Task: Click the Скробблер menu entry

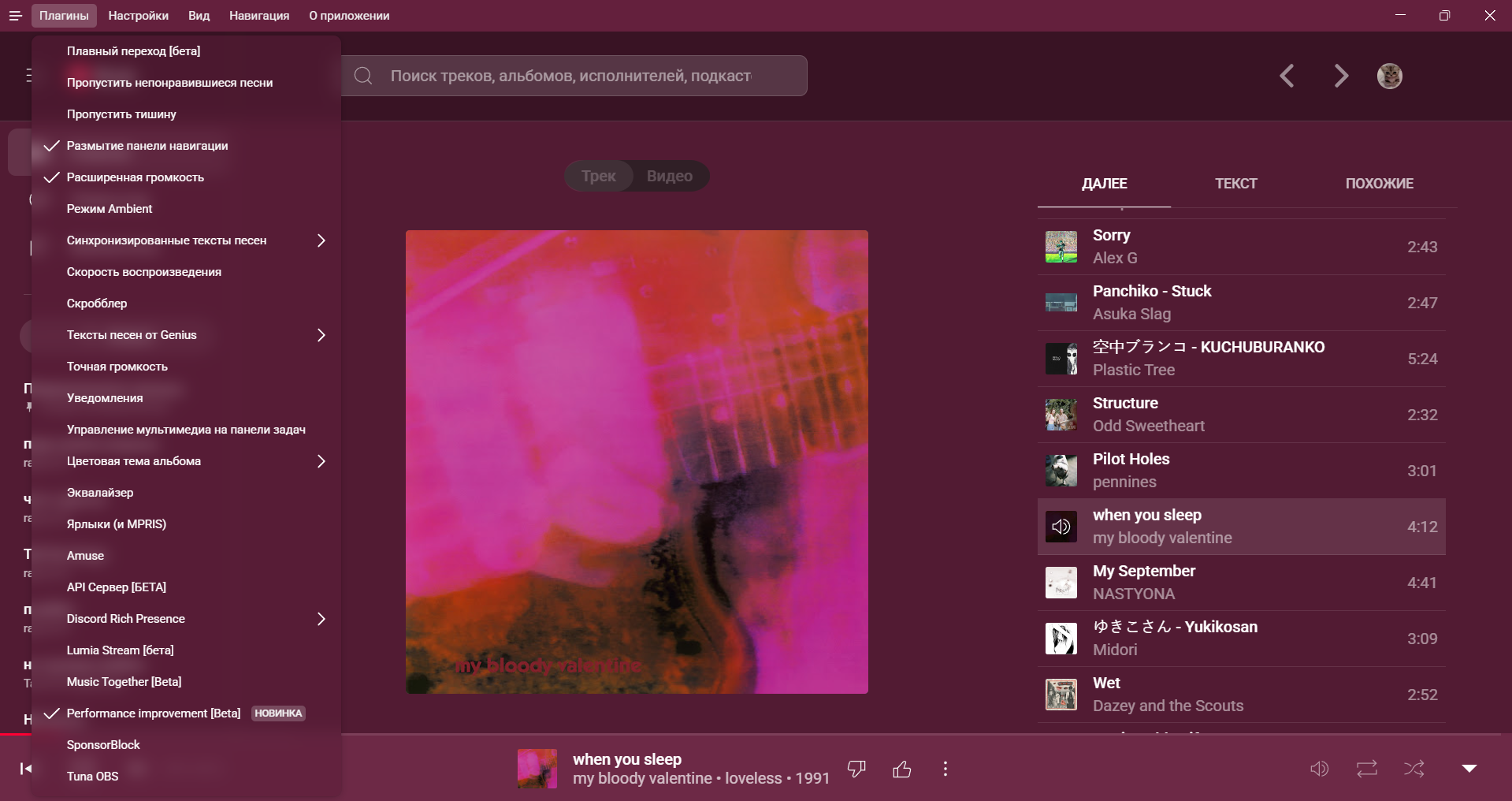Action: click(x=186, y=304)
